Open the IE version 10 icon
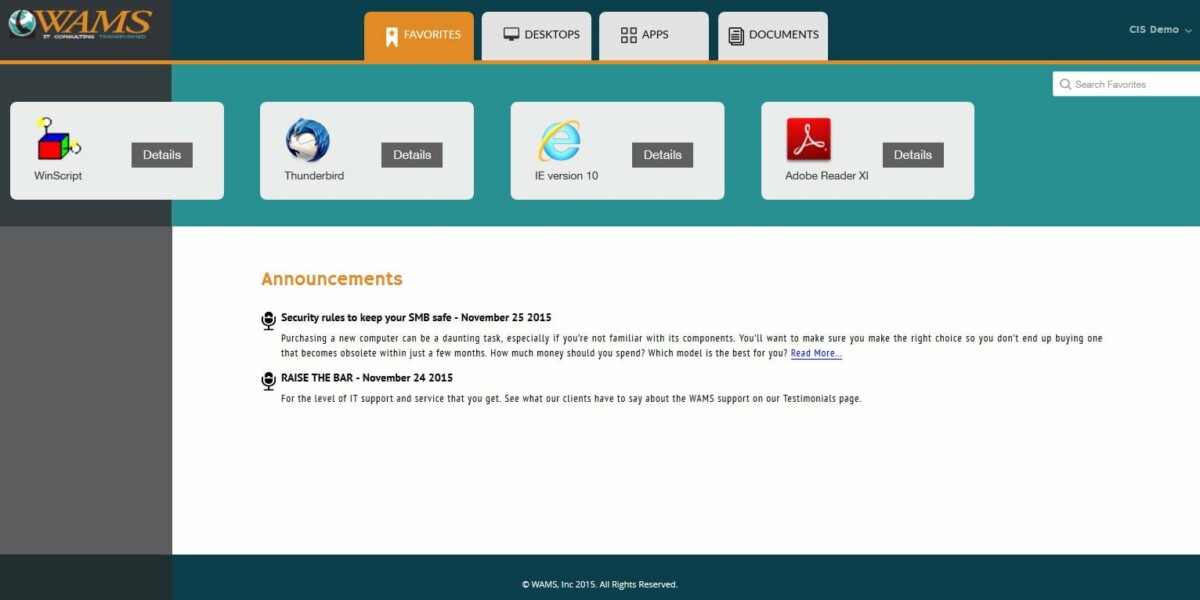Screen dimensions: 1200x600 560,140
